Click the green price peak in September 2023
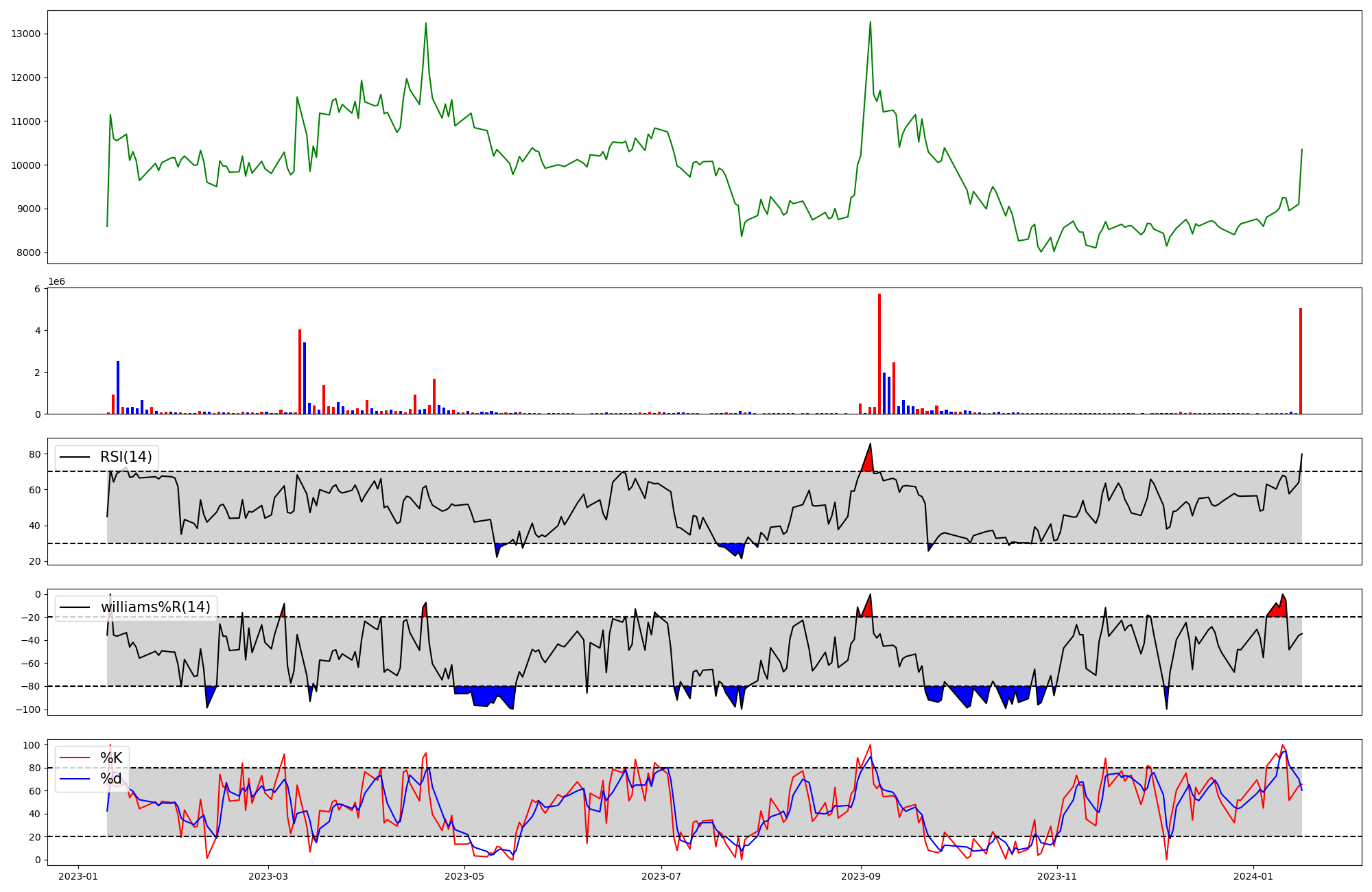This screenshot has width=1372, height=892. [x=870, y=23]
